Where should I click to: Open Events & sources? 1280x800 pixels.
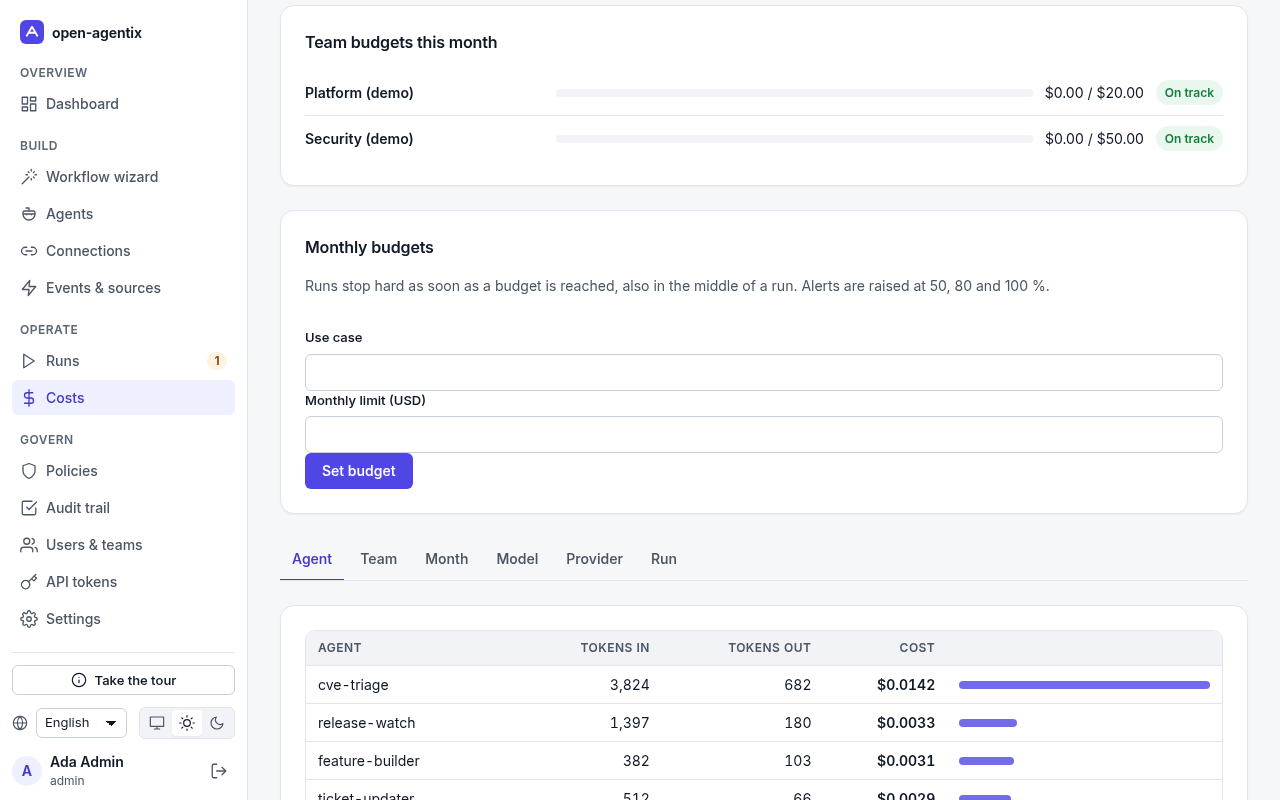point(123,288)
